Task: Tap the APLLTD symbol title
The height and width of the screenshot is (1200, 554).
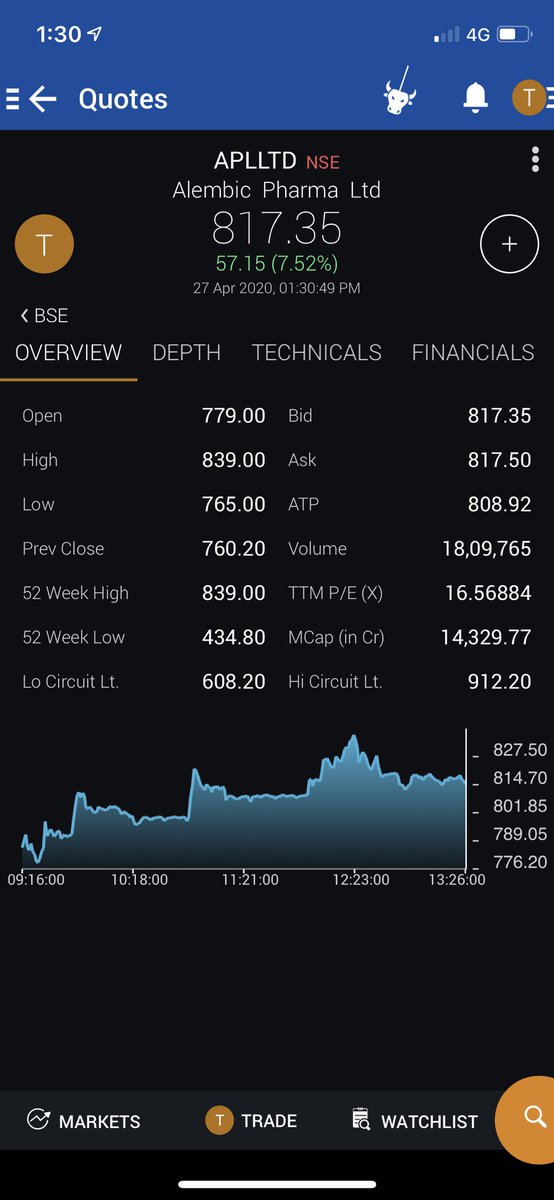Action: [x=256, y=160]
